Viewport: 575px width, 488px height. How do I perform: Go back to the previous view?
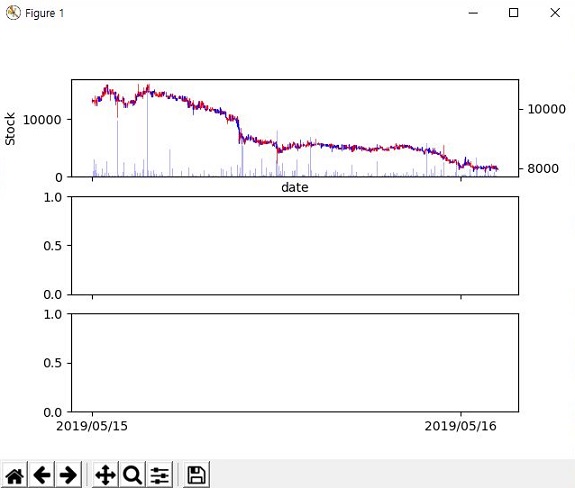click(x=41, y=476)
